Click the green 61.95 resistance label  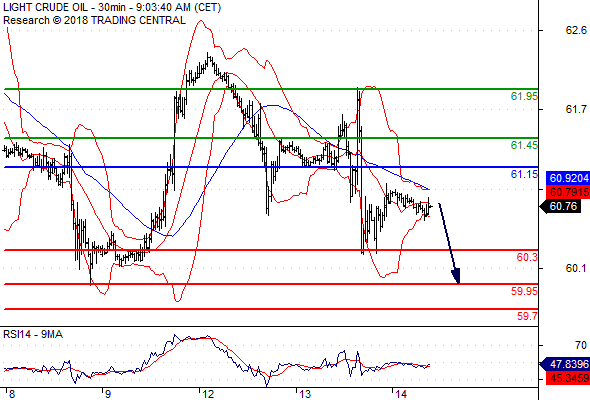pos(524,96)
